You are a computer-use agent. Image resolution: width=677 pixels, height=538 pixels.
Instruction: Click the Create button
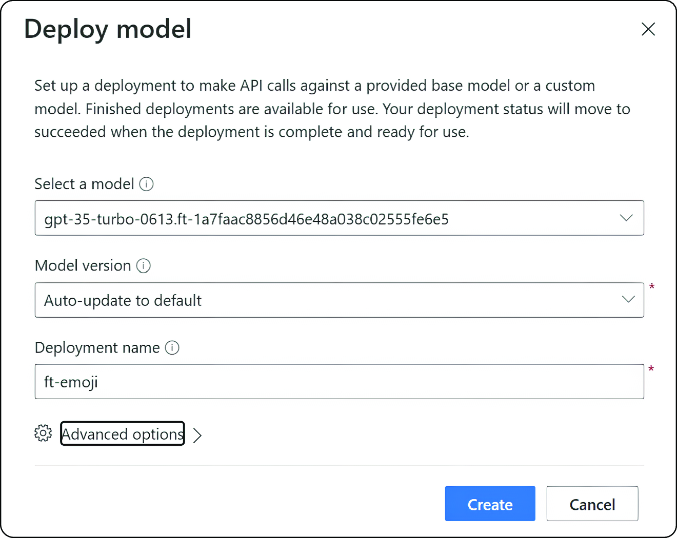pos(490,504)
